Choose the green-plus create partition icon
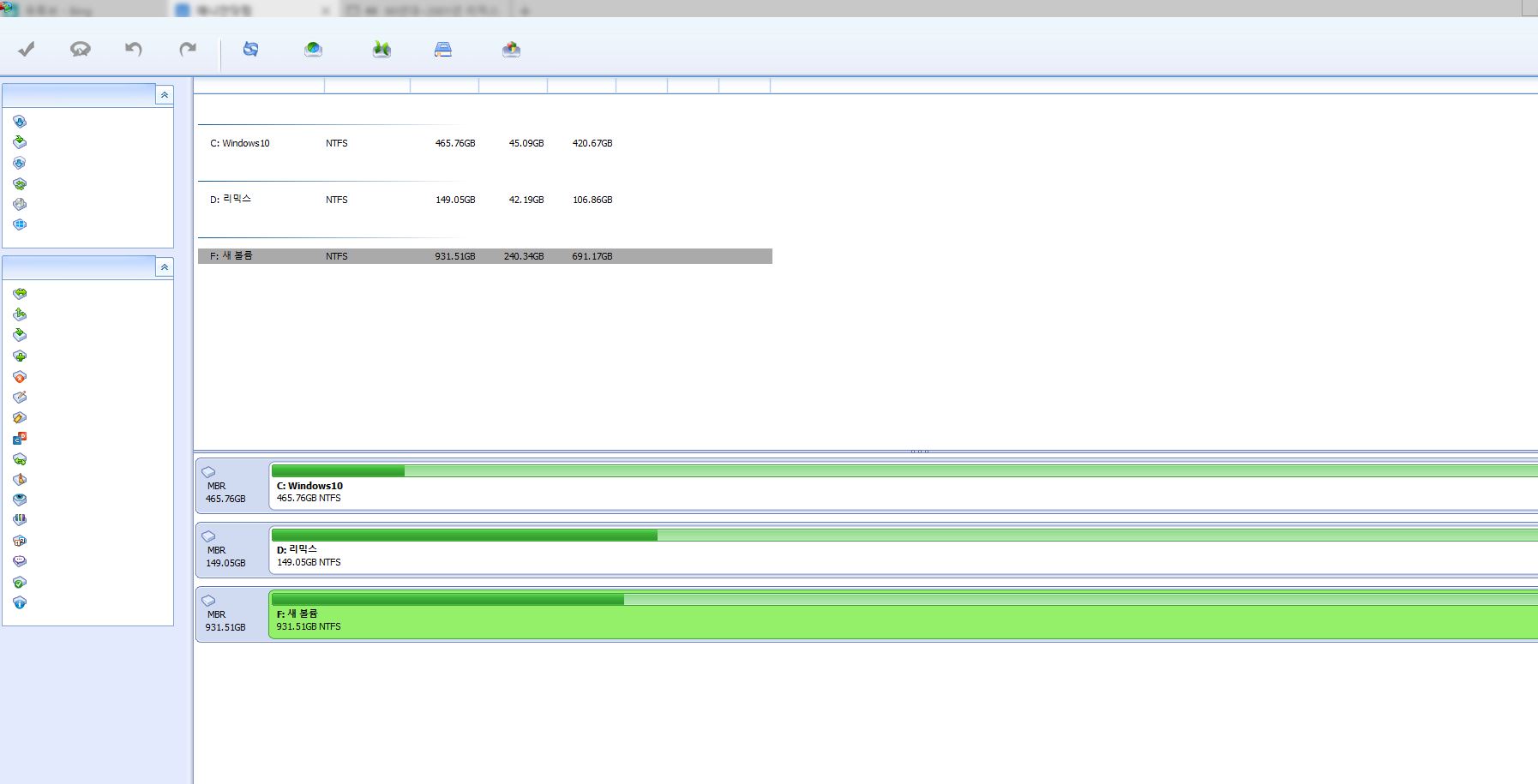The height and width of the screenshot is (784, 1538). (x=20, y=356)
